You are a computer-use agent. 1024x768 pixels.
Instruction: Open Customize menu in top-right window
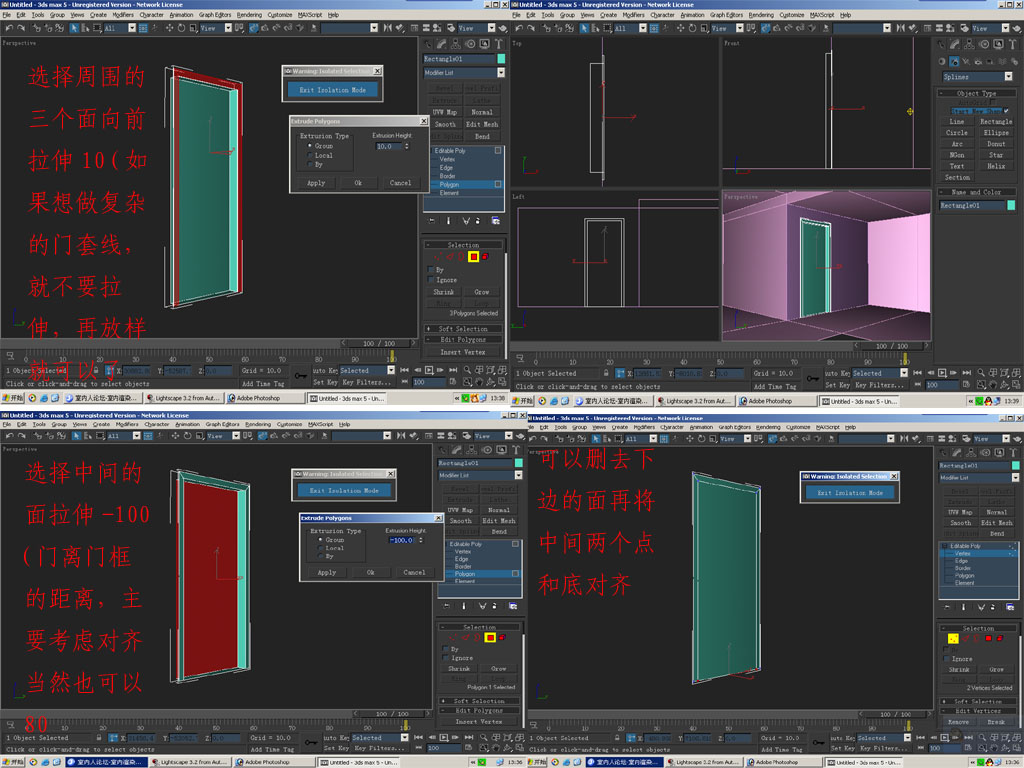(x=792, y=14)
